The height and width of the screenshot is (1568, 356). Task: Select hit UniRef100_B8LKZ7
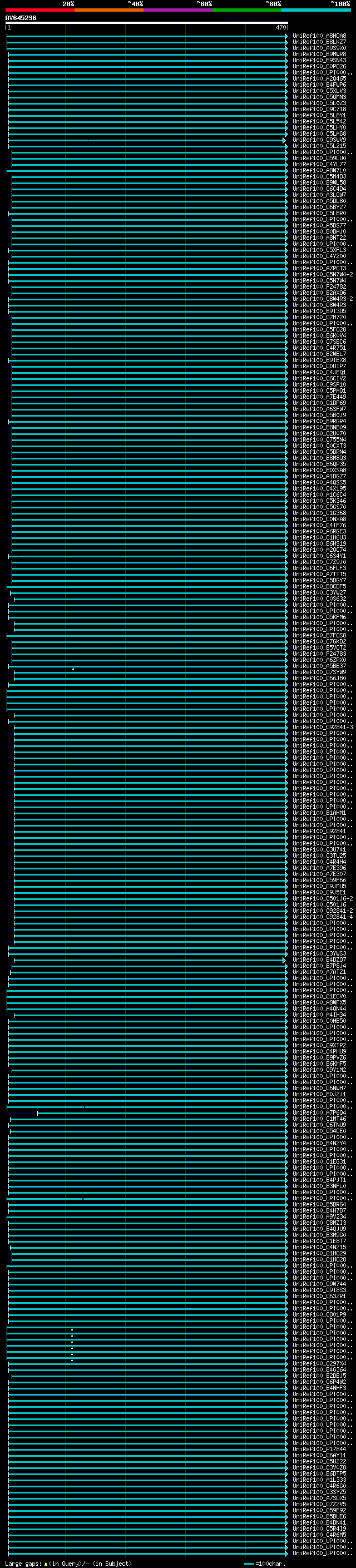[319, 42]
